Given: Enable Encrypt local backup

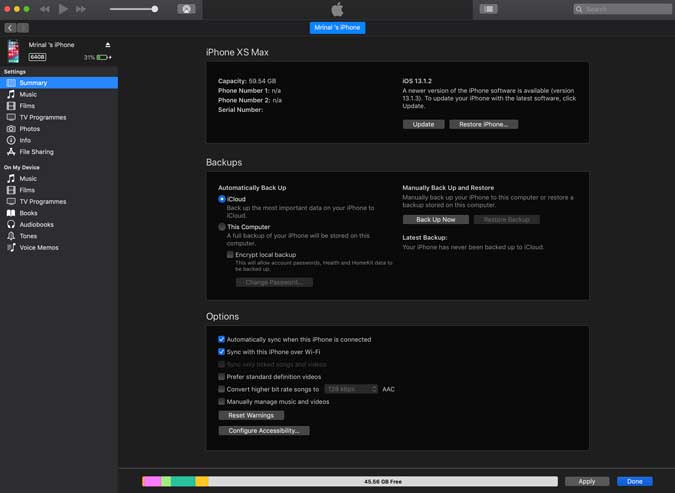Looking at the screenshot, I should (230, 255).
